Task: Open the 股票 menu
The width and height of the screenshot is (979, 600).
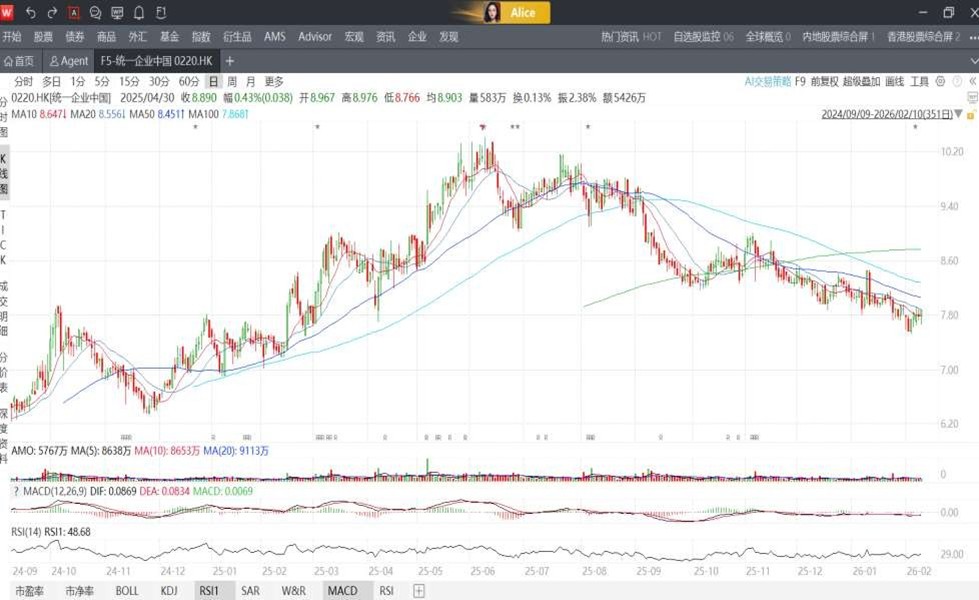Action: 44,36
